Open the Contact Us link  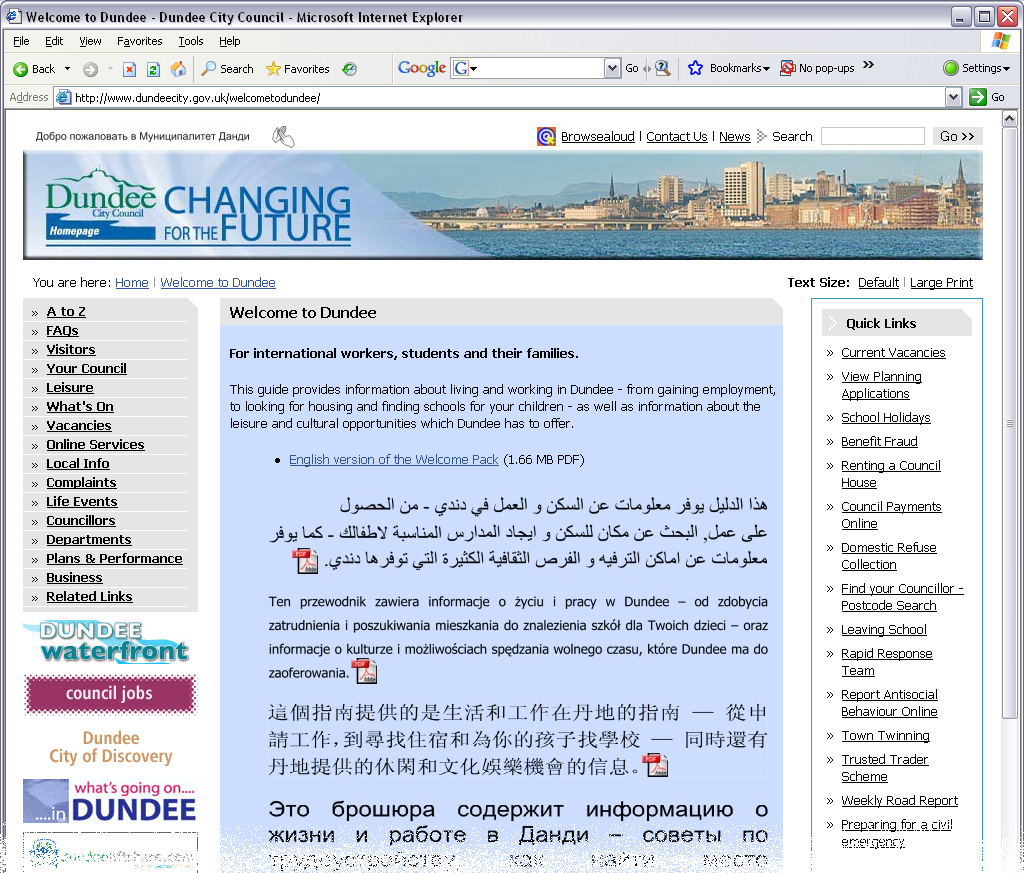[677, 136]
